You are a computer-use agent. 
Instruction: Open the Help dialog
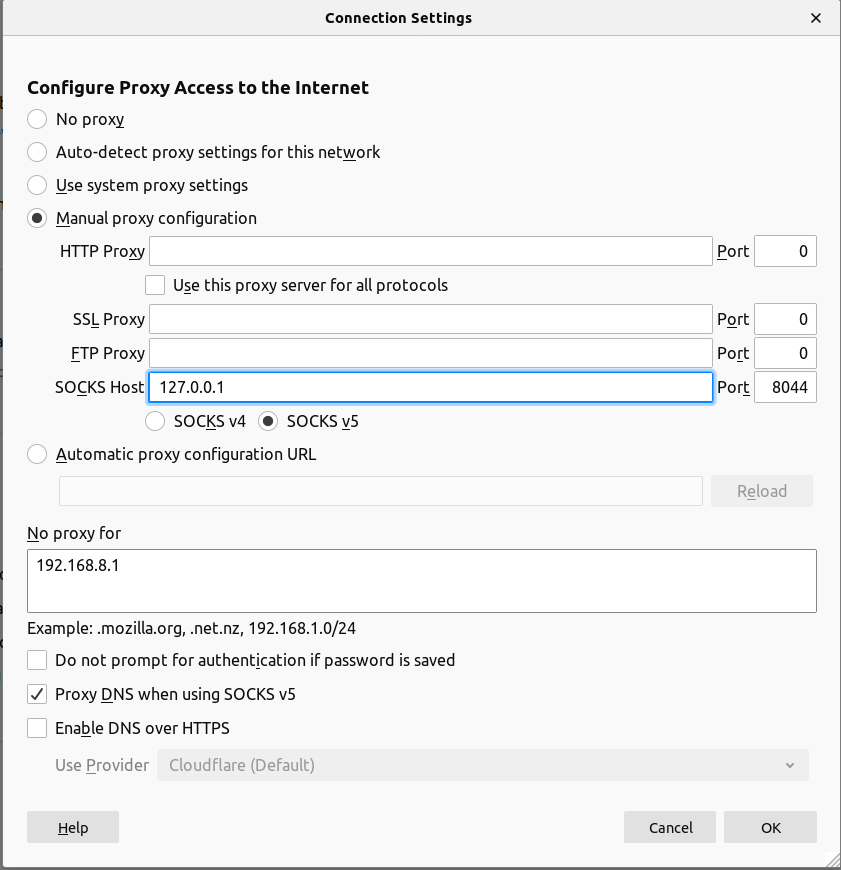coord(72,827)
